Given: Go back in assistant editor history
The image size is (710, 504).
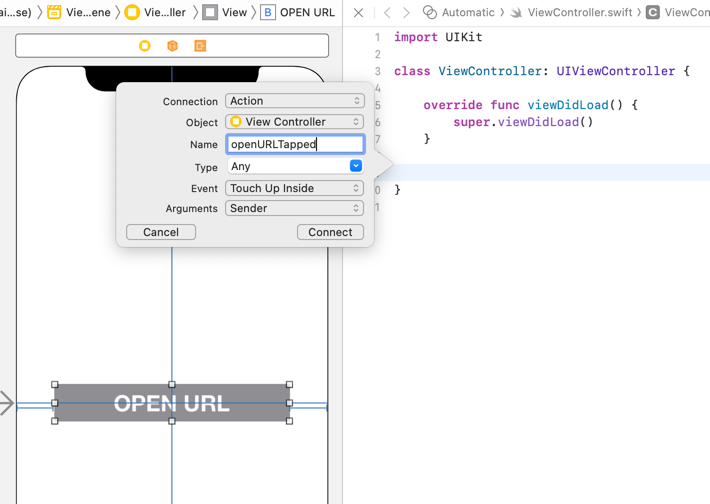Looking at the screenshot, I should coord(387,13).
